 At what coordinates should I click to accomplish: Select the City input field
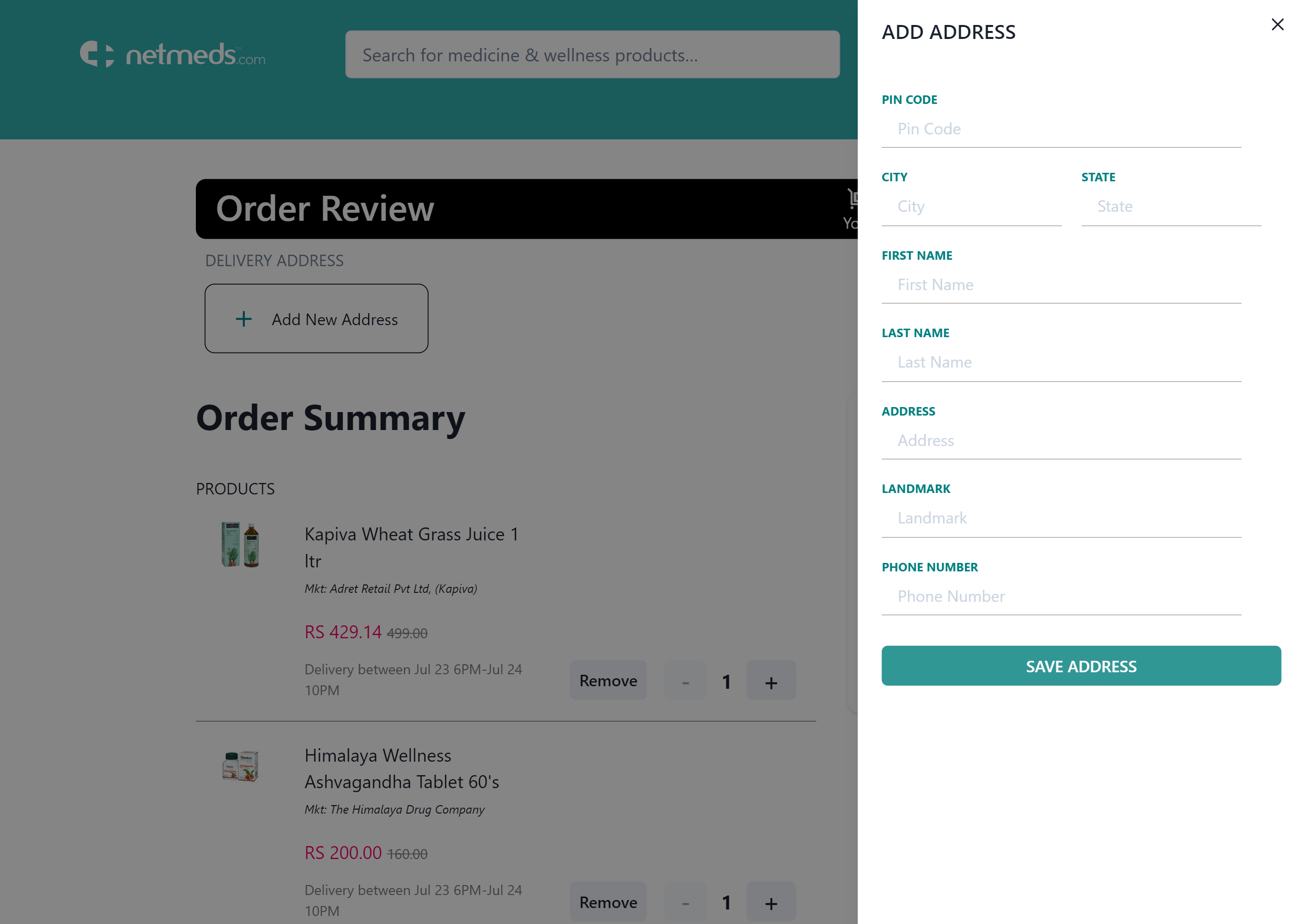coord(971,207)
